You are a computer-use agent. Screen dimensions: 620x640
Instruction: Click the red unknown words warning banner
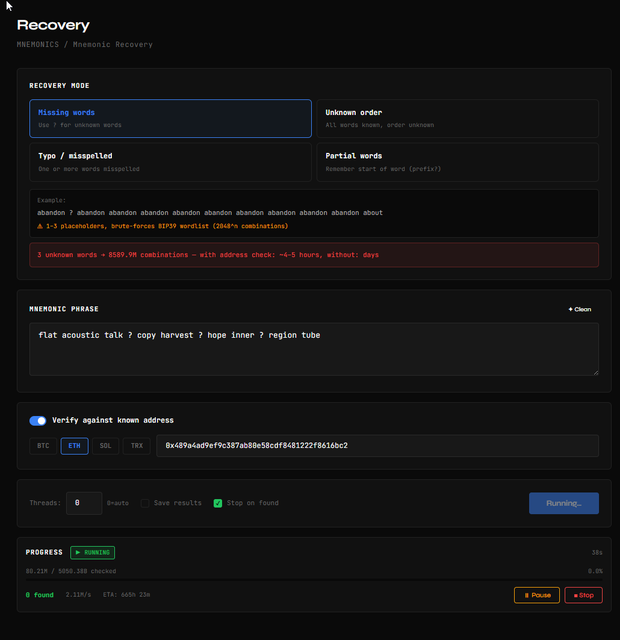point(314,255)
